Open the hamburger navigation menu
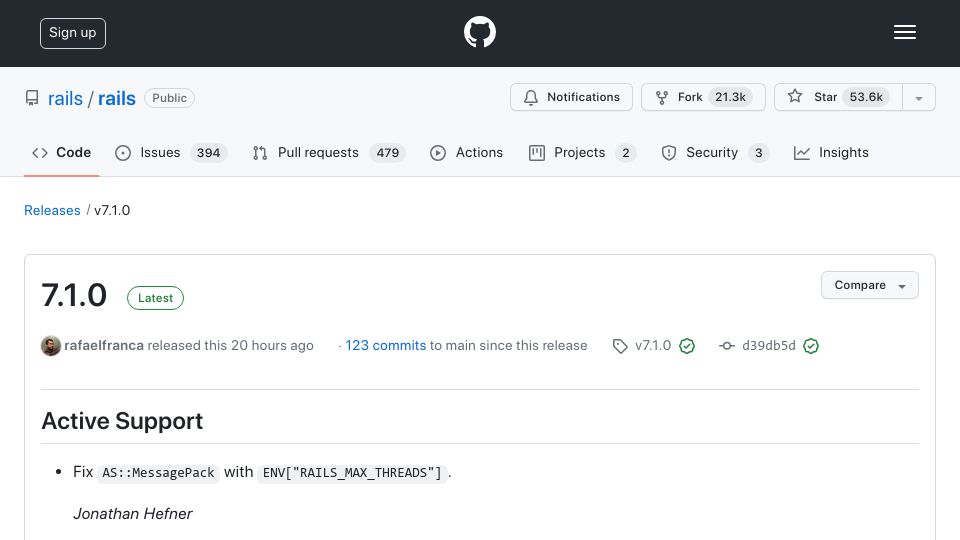The height and width of the screenshot is (540, 960). click(904, 32)
